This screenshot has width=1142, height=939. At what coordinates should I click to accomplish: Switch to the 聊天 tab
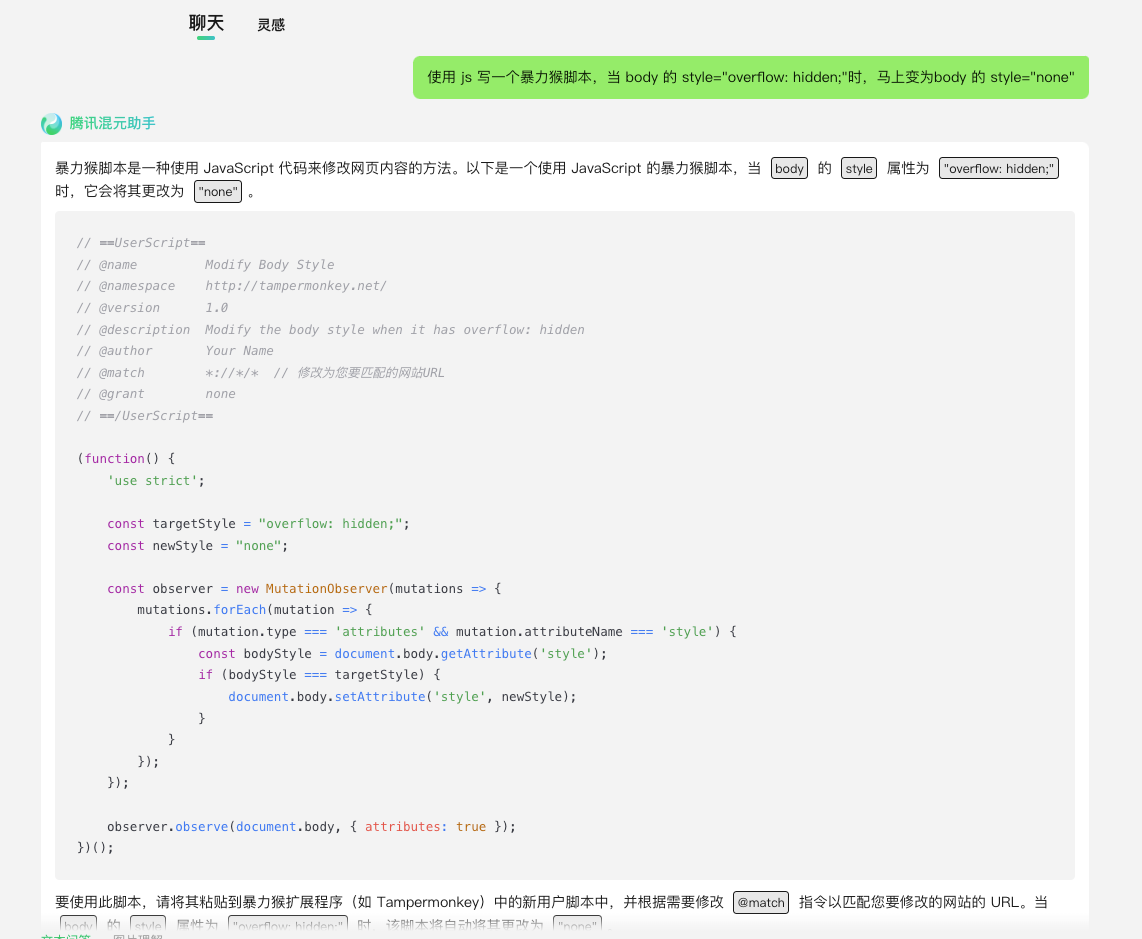tap(206, 23)
